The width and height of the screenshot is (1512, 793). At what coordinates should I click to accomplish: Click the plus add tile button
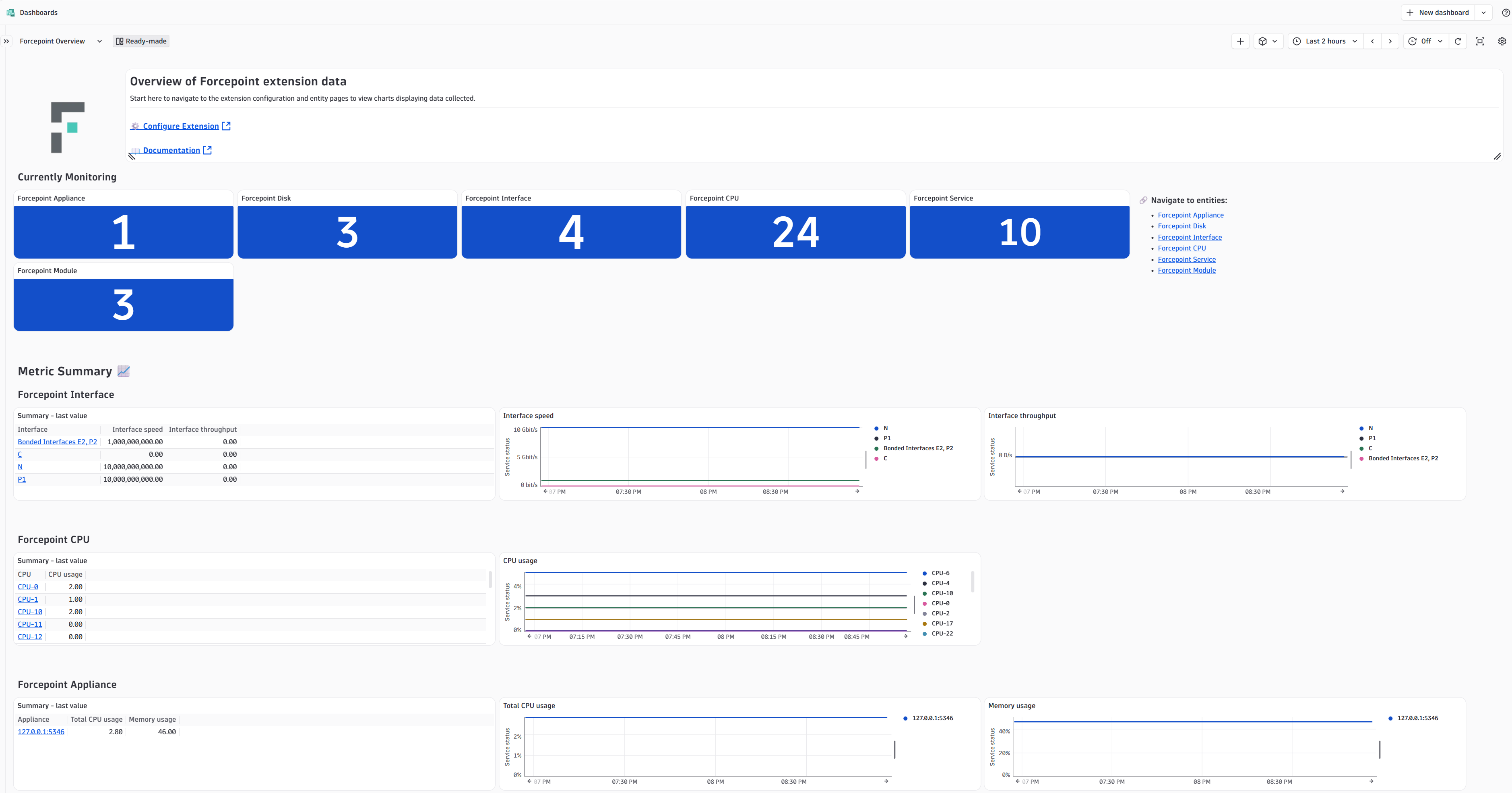click(1240, 41)
